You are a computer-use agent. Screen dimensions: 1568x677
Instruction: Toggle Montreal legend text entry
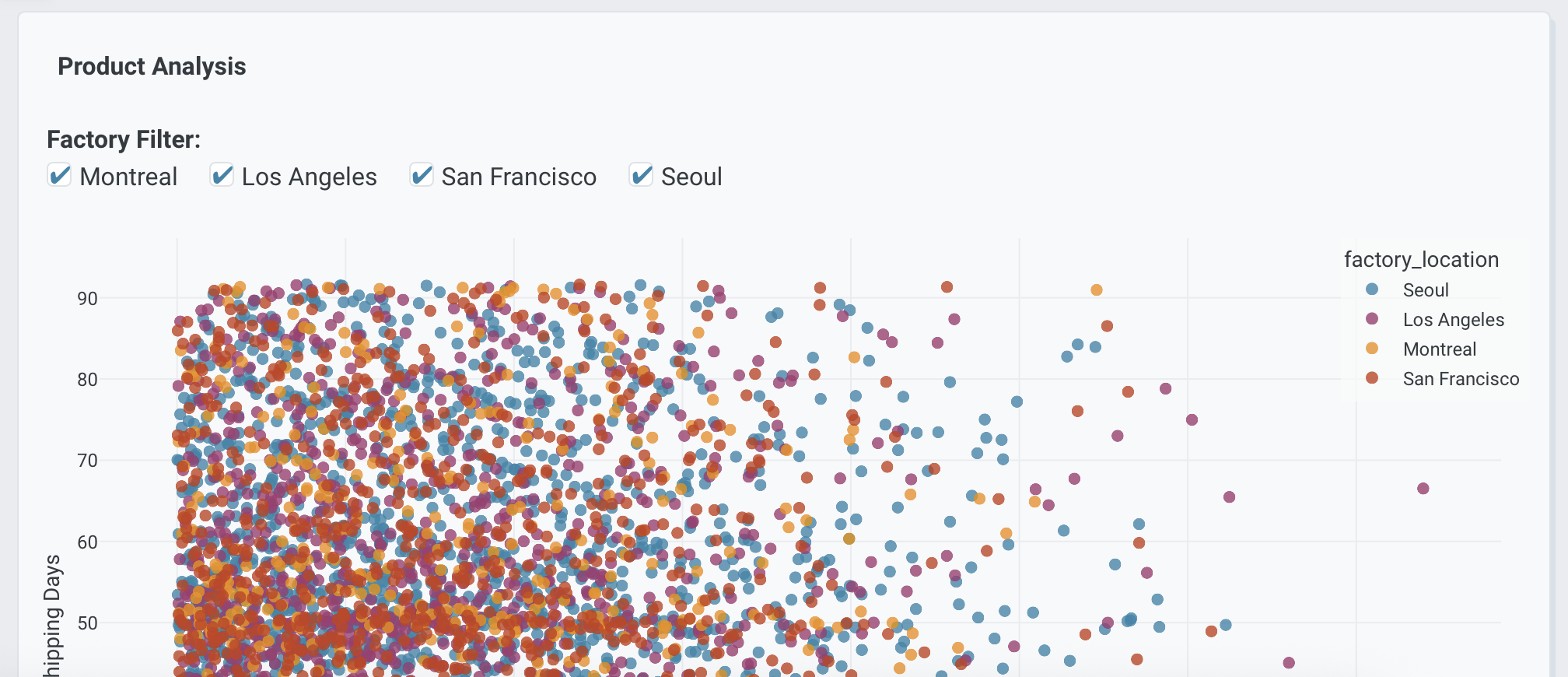1439,349
